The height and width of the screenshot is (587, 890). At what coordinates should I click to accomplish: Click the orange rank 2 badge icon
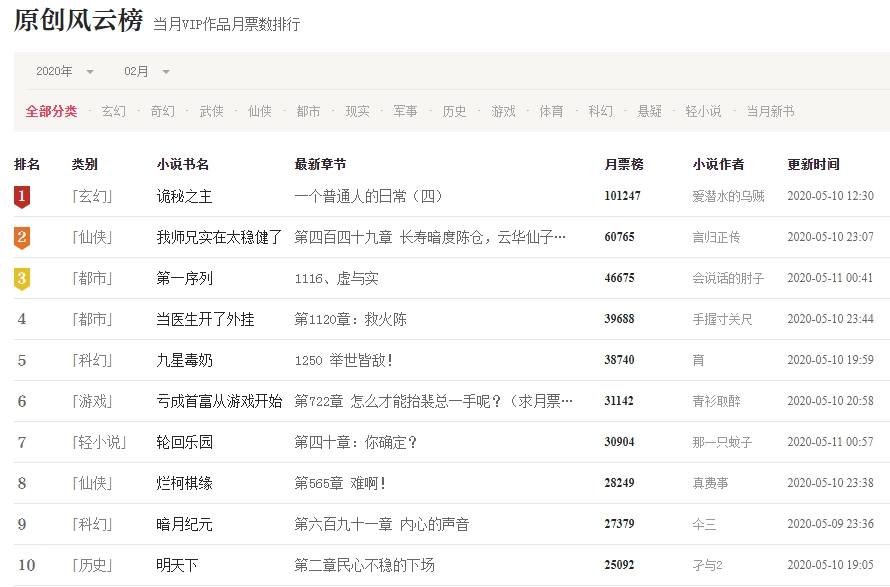tap(22, 238)
